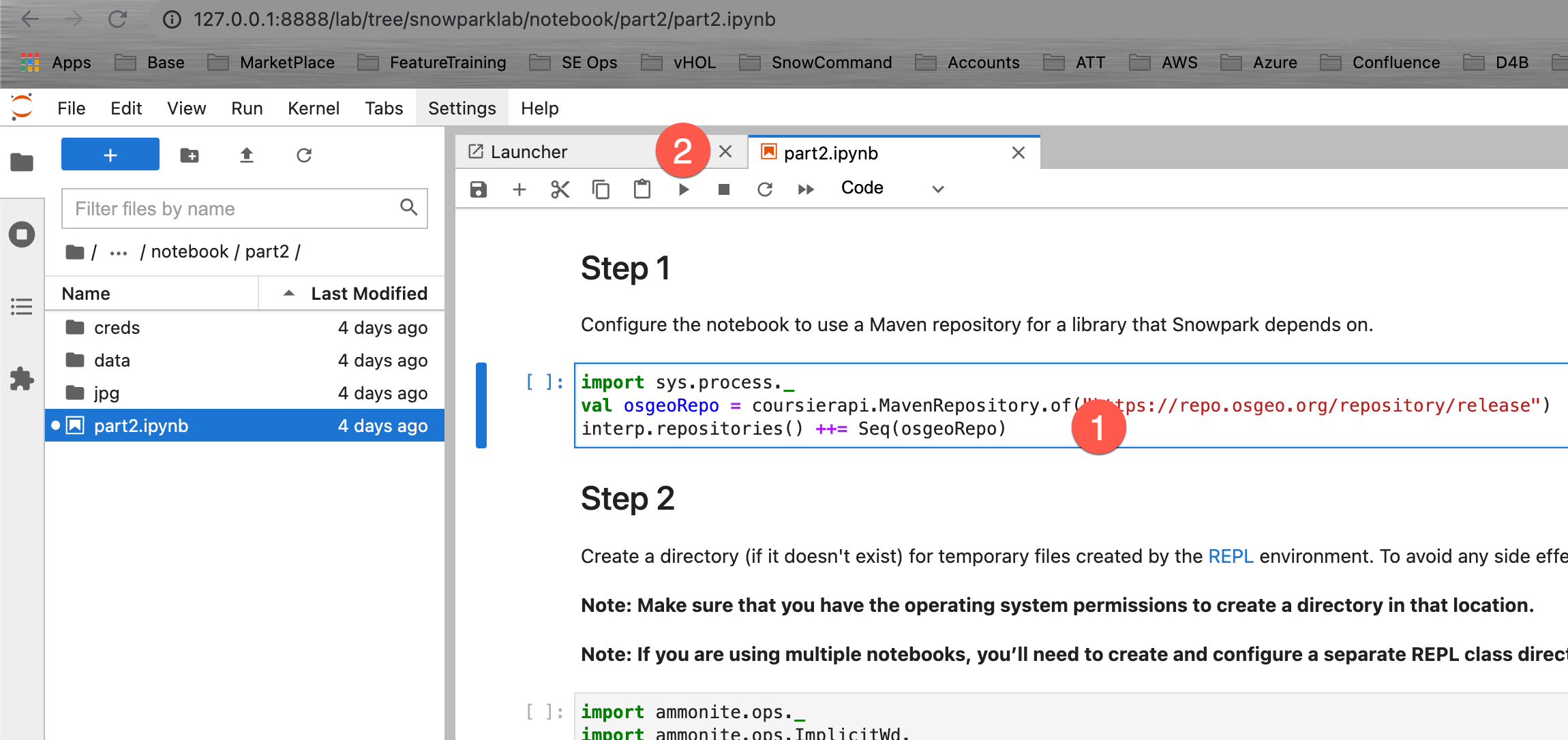Open the REPL hyperlink in Step 2
The image size is (1568, 740).
1231,556
